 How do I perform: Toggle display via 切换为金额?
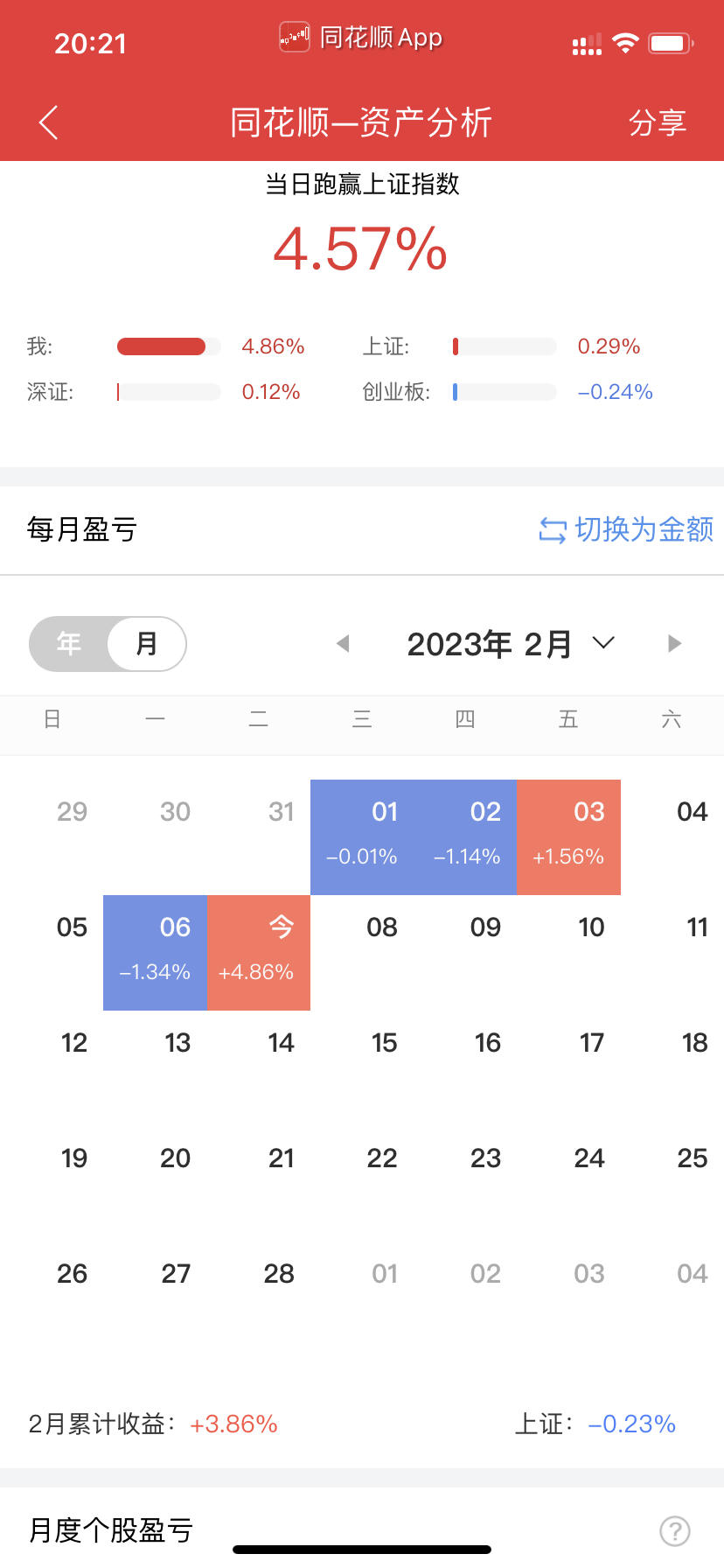click(626, 529)
